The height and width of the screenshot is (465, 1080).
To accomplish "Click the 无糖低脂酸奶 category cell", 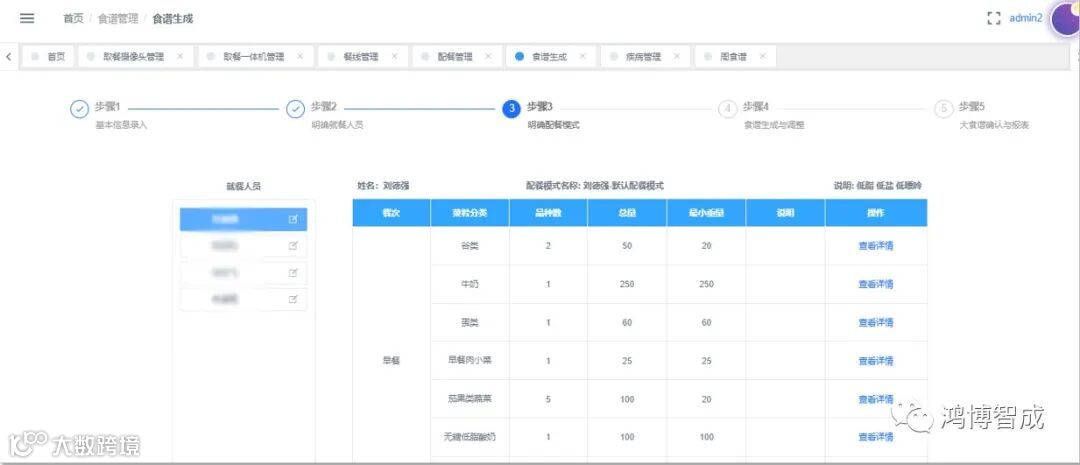I will 470,437.
